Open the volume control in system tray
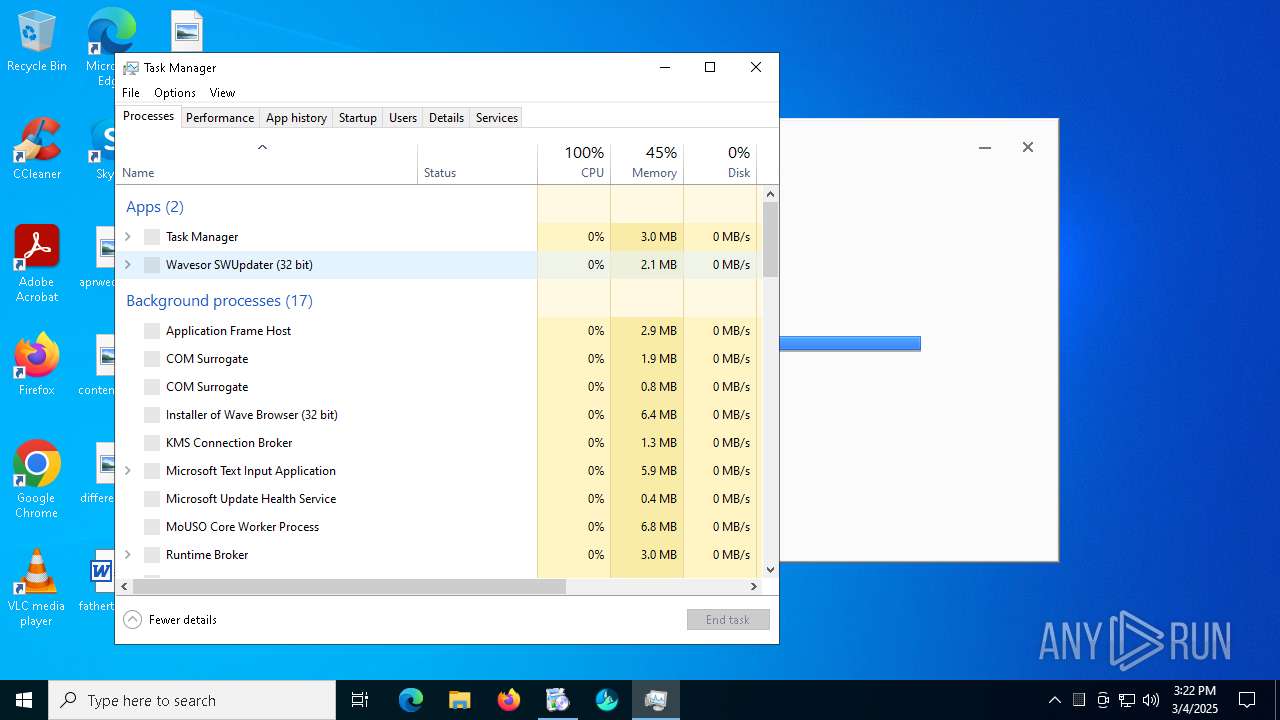Screen dimensions: 1280x720 [1151, 700]
